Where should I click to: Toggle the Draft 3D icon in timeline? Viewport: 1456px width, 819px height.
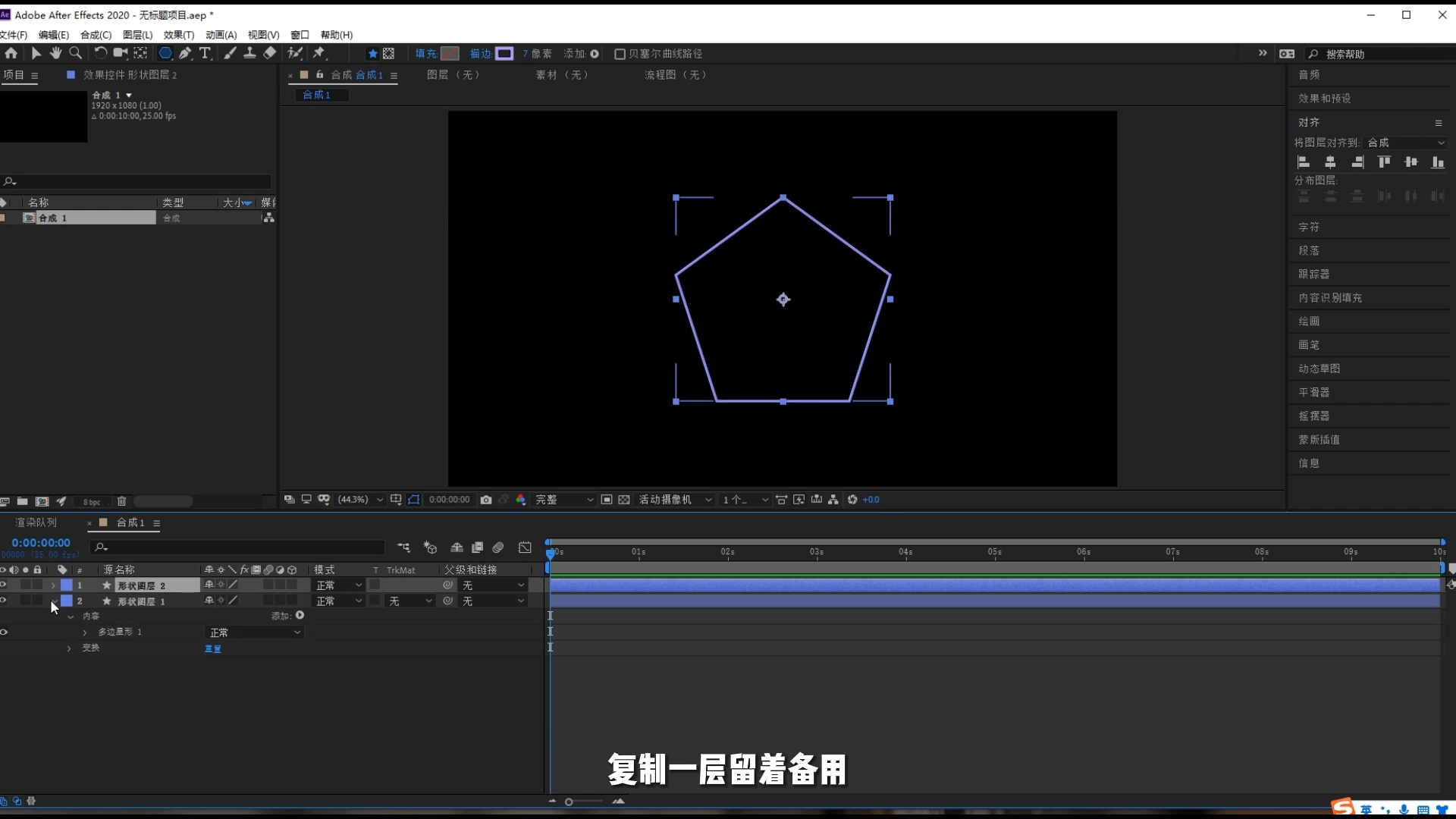click(431, 548)
